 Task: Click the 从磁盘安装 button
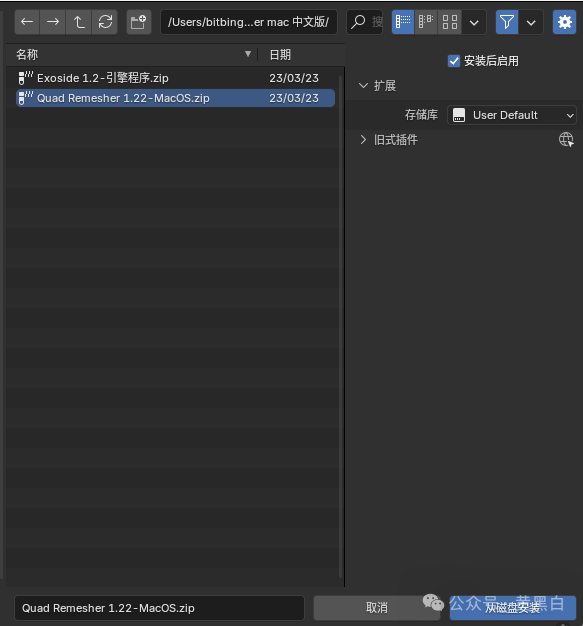click(x=513, y=608)
